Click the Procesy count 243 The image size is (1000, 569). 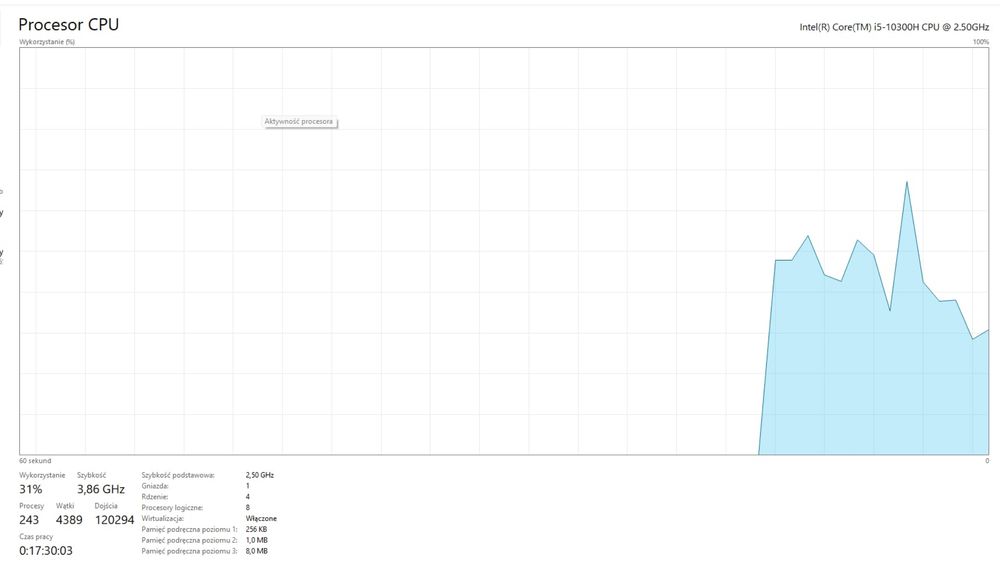pos(29,520)
